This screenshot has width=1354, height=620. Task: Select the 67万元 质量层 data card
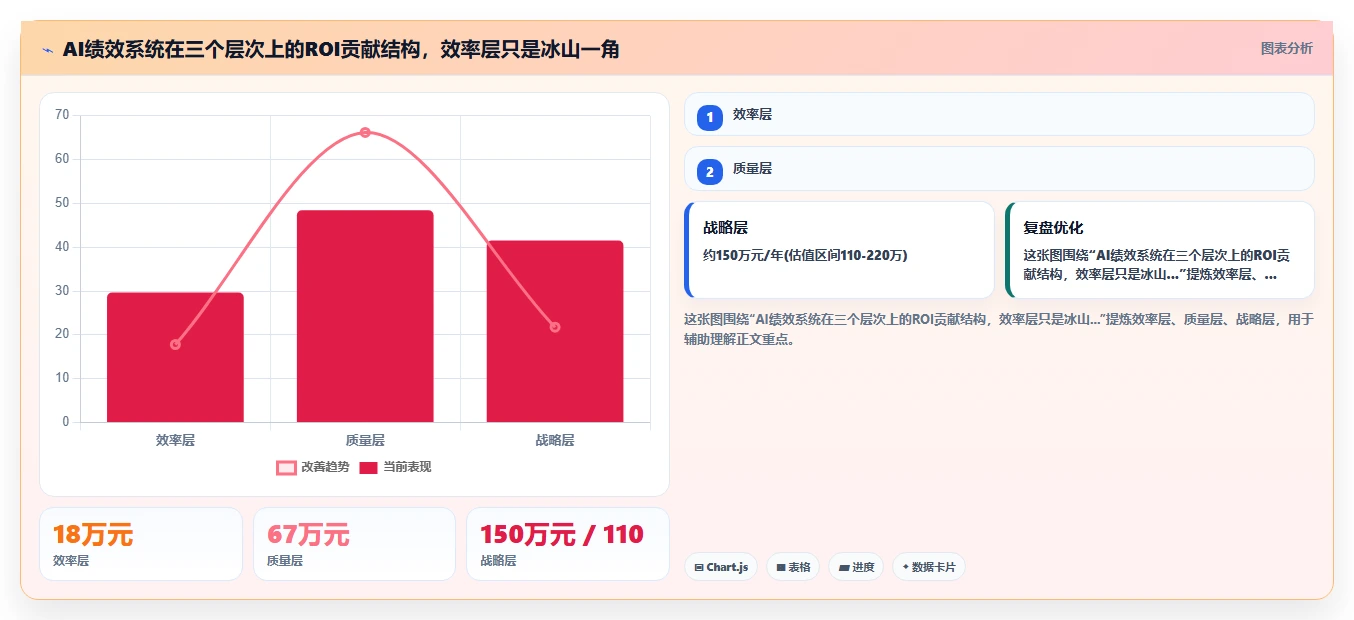click(354, 544)
